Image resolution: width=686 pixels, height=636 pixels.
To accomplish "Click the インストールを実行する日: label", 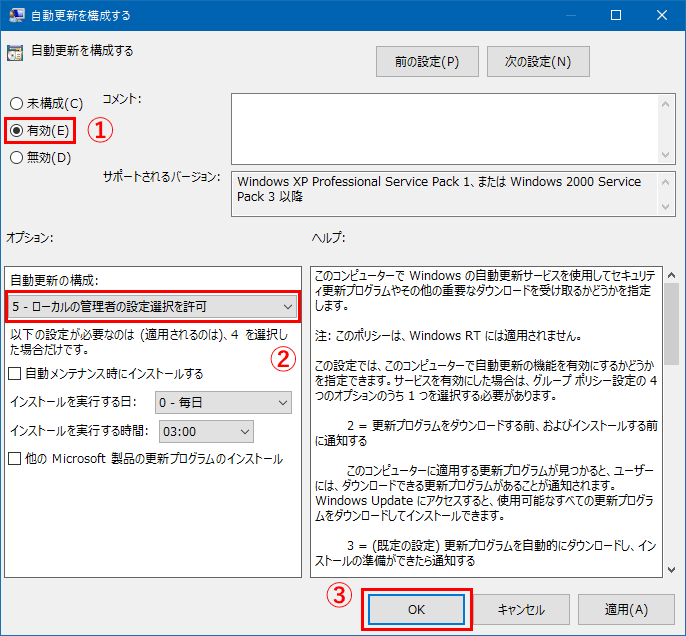I will [x=74, y=402].
